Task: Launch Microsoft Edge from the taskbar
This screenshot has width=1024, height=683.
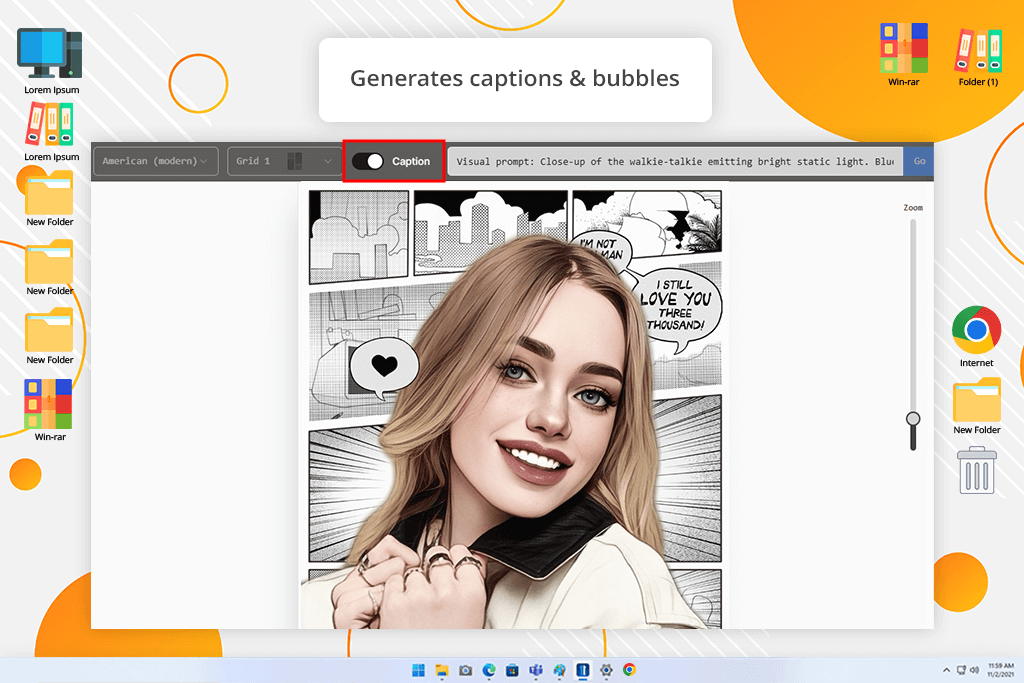Action: 489,670
